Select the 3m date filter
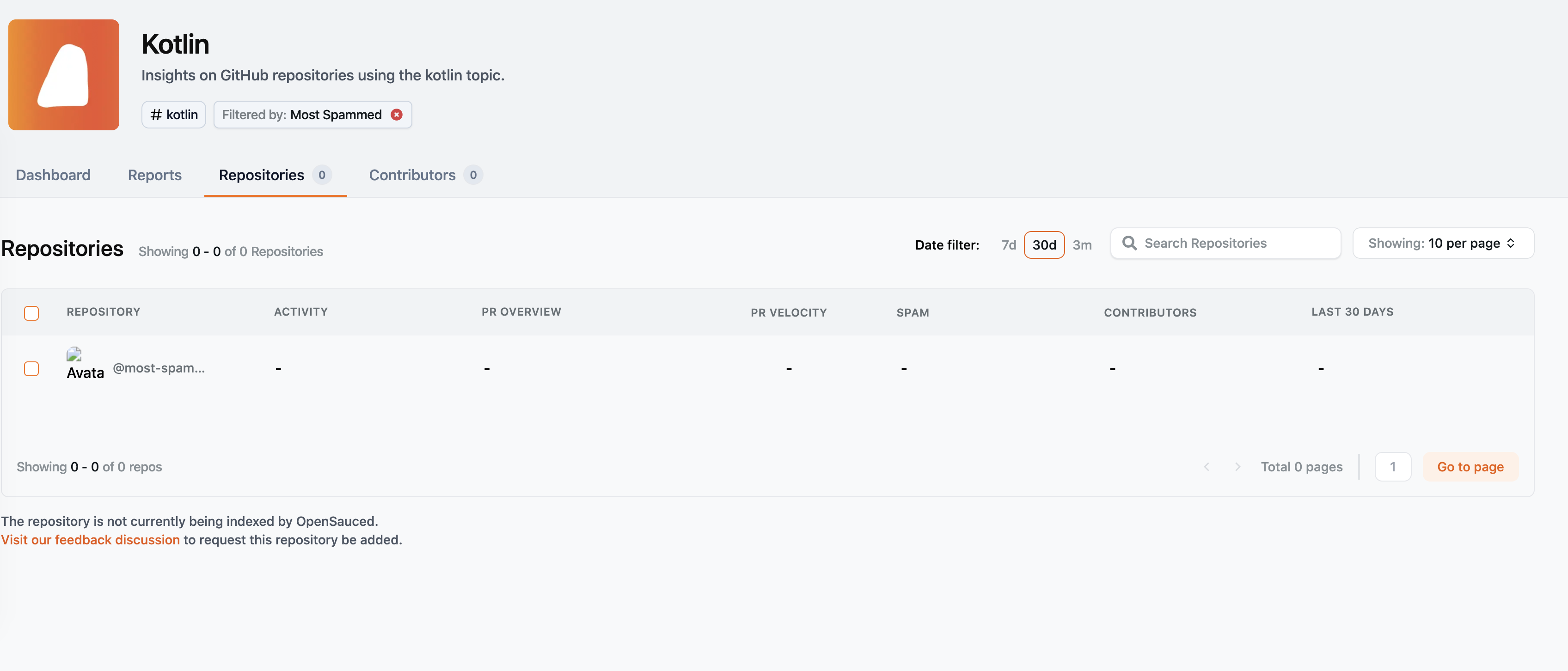This screenshot has height=671, width=1568. [x=1083, y=244]
